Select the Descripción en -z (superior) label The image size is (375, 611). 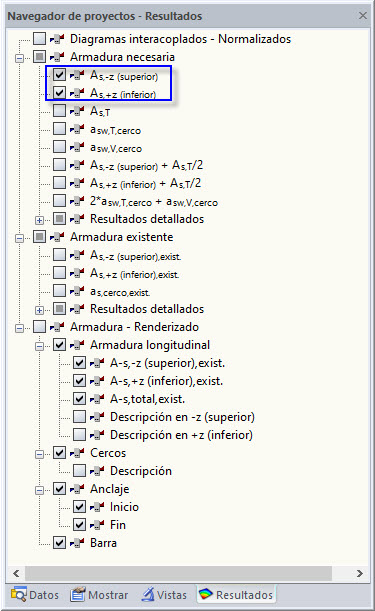(182, 417)
